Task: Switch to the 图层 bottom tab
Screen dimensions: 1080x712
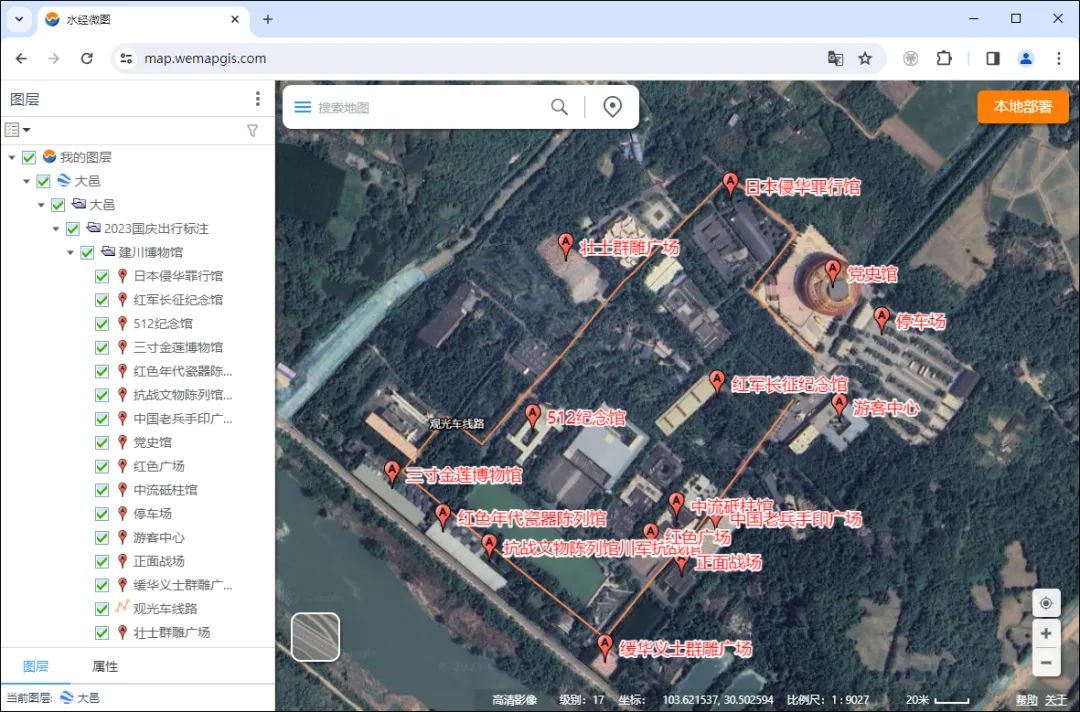Action: coord(36,666)
